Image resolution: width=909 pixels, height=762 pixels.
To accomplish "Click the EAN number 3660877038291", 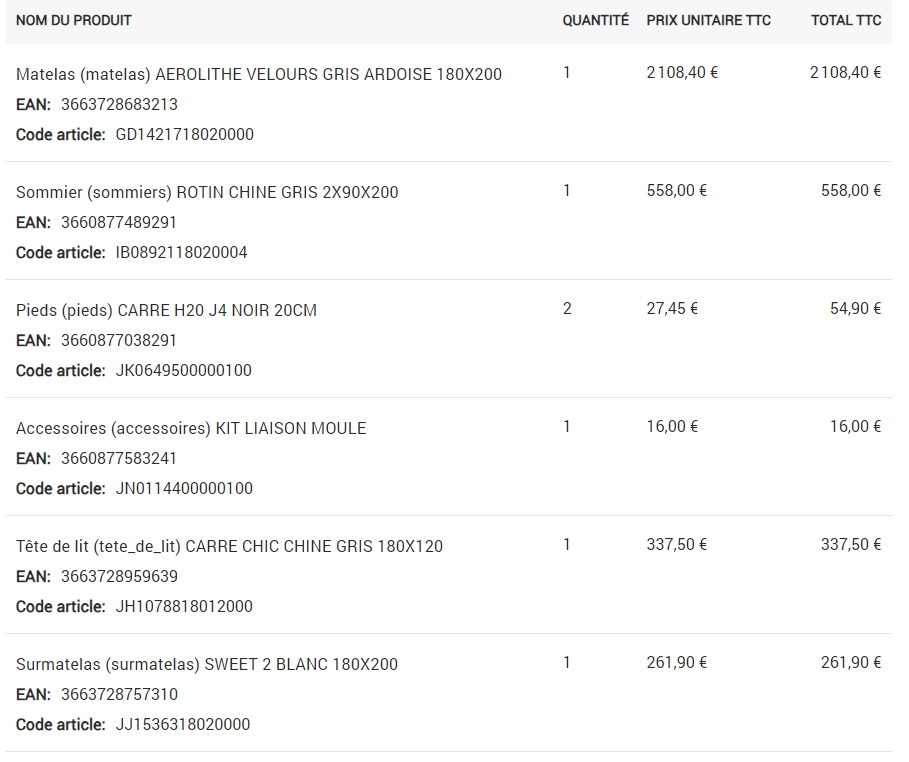I will (119, 340).
